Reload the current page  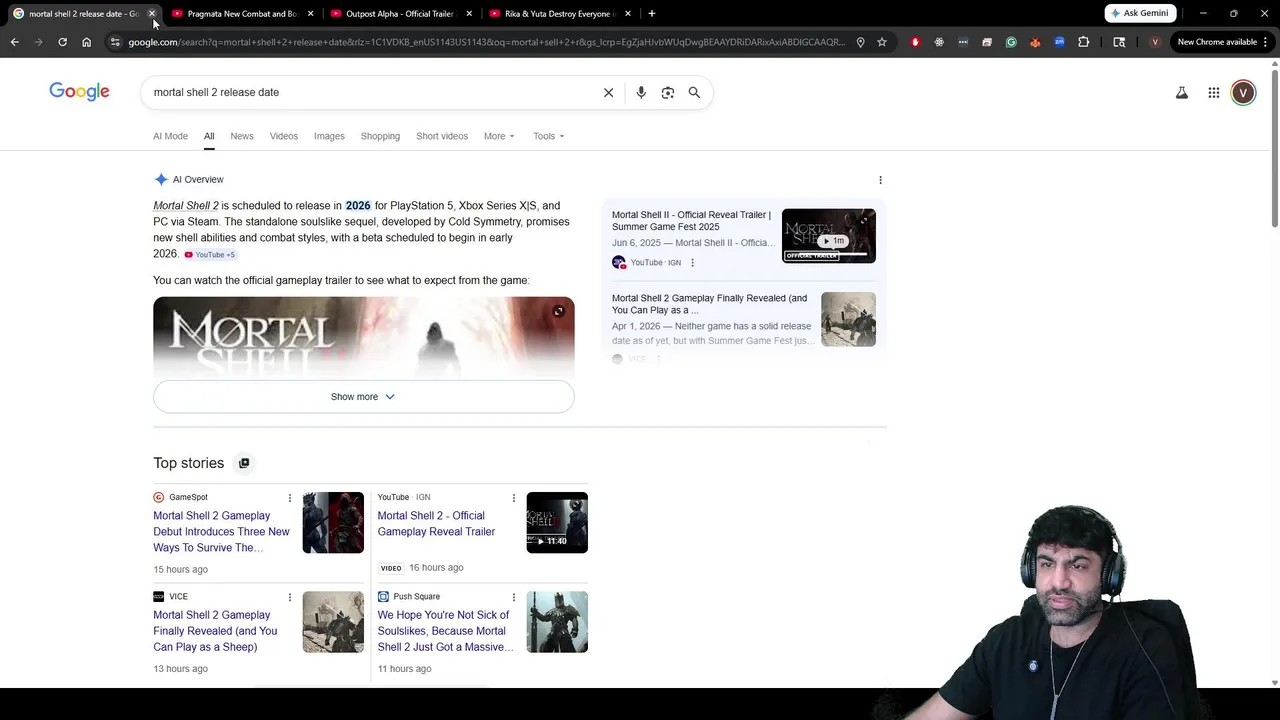62,42
